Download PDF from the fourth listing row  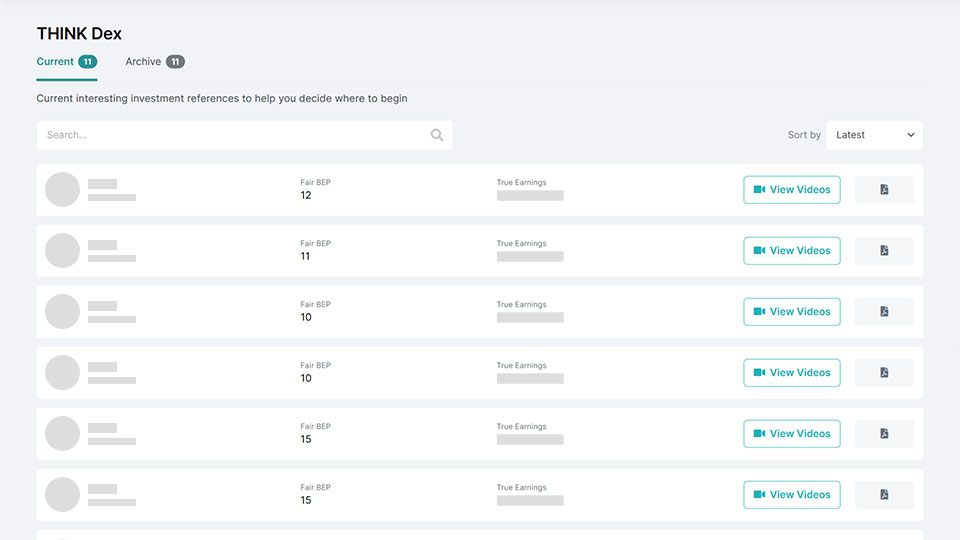coord(884,373)
